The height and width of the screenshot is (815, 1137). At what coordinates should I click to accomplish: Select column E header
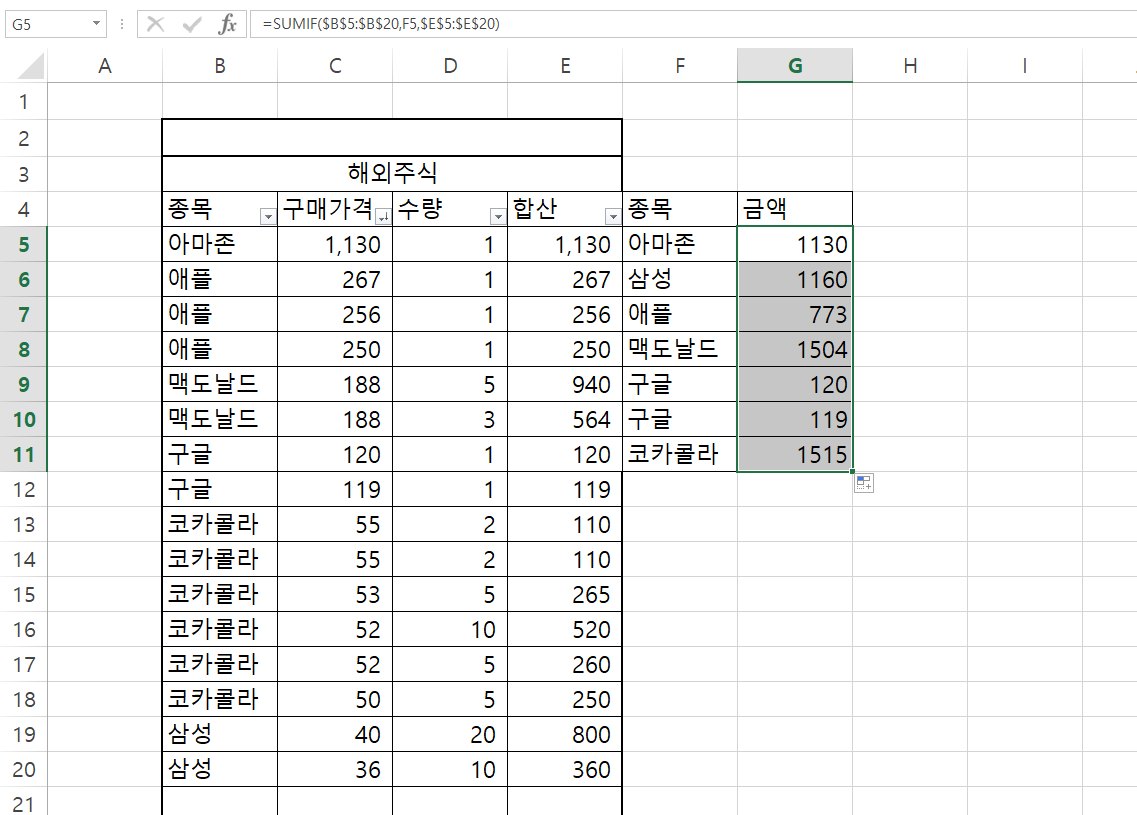pos(565,66)
